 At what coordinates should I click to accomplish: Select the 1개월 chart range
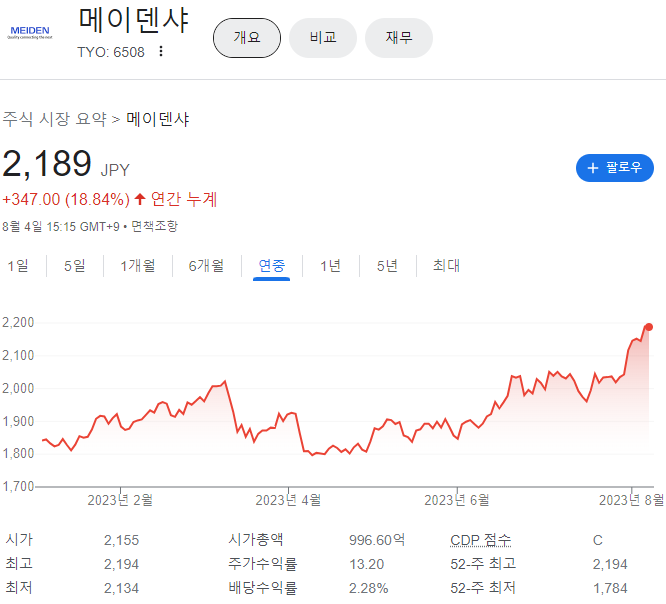(x=138, y=266)
